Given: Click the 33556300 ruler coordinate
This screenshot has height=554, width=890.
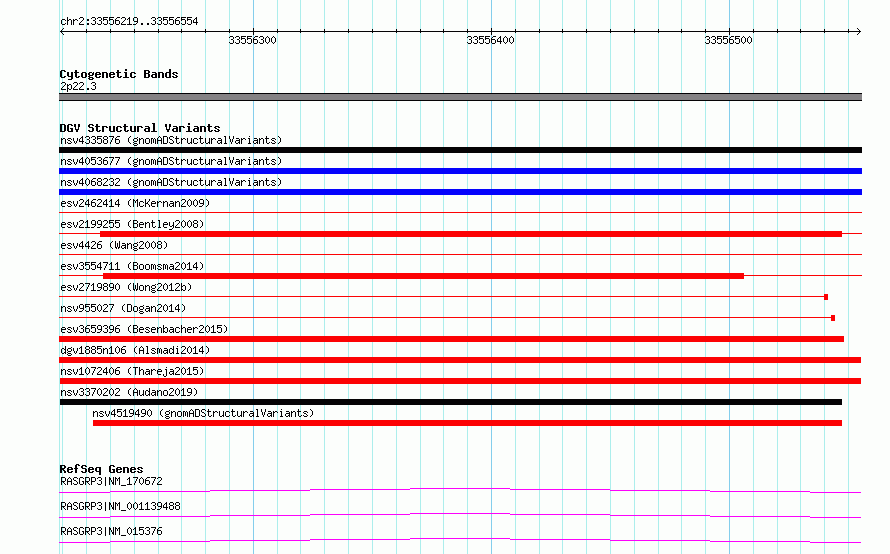Looking at the screenshot, I should [253, 40].
